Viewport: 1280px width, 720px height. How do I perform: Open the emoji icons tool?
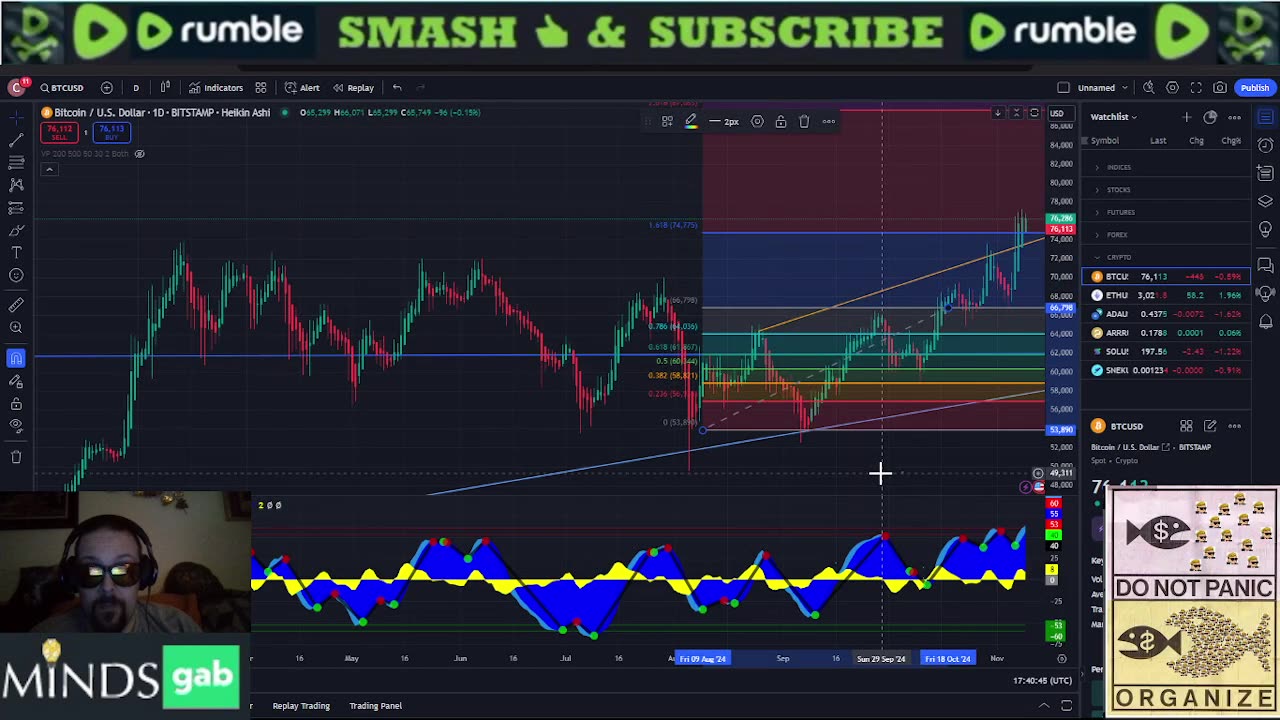tap(16, 276)
